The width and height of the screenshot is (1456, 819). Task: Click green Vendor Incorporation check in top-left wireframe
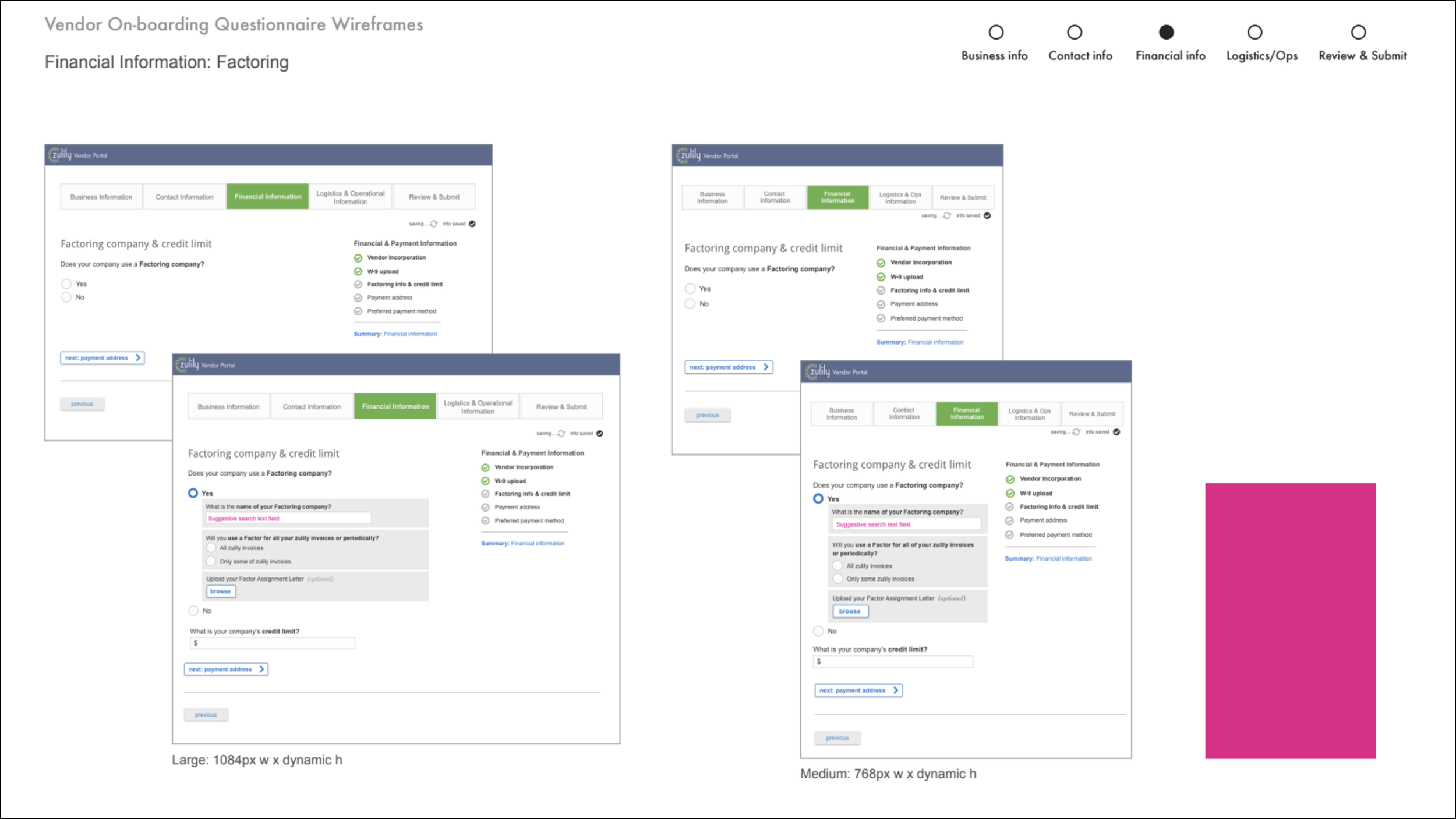pyautogui.click(x=358, y=258)
